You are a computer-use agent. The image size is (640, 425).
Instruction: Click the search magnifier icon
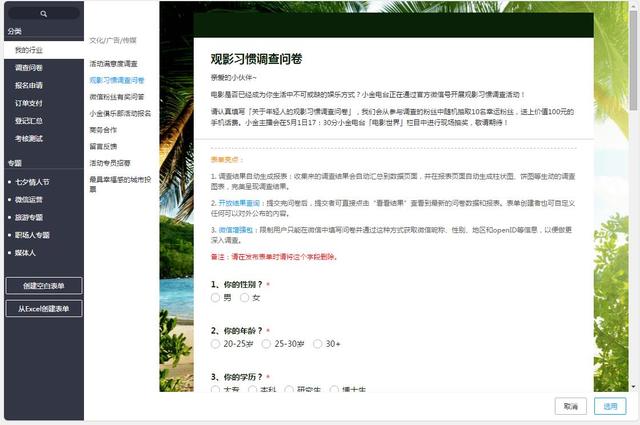pyautogui.click(x=44, y=14)
